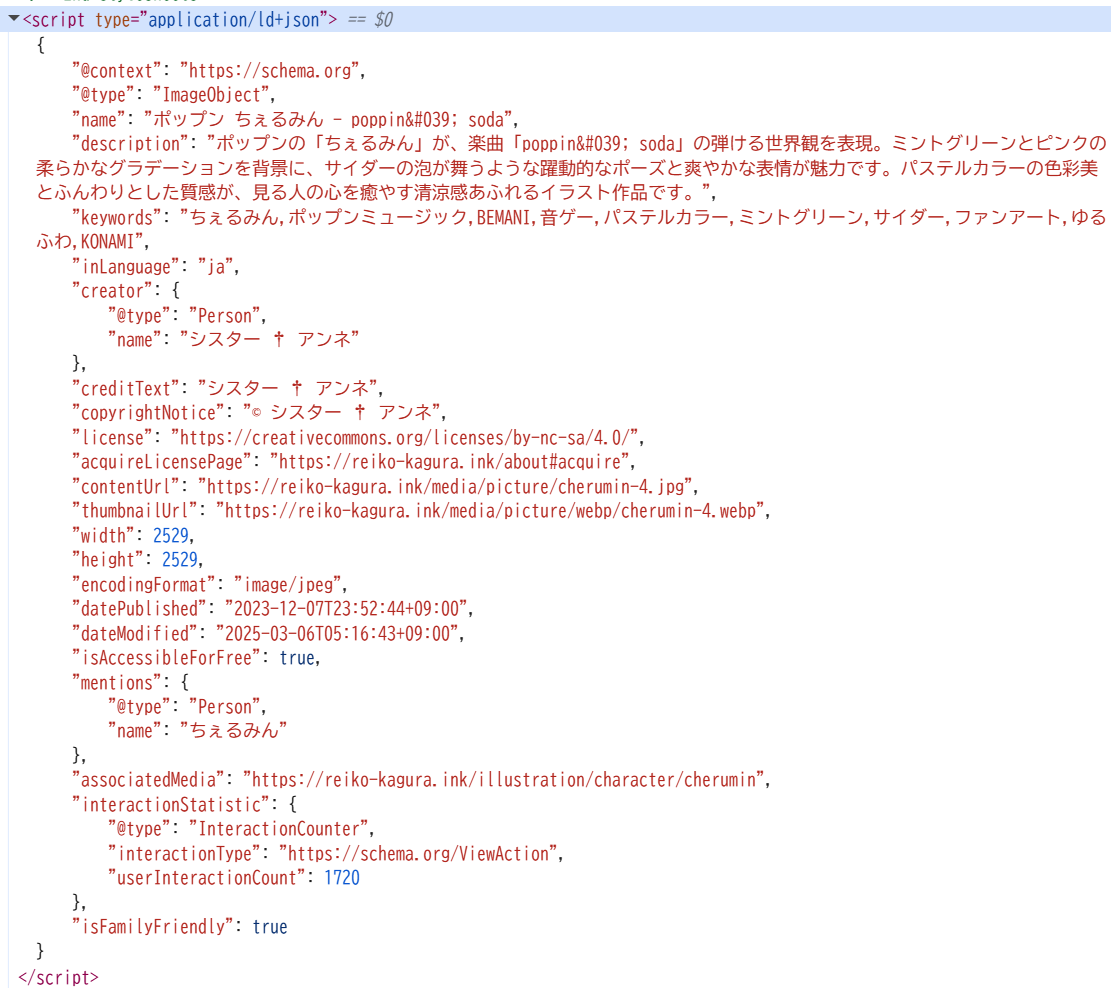Click the "https://schema.org" context value
The height and width of the screenshot is (988, 1111).
coord(270,71)
